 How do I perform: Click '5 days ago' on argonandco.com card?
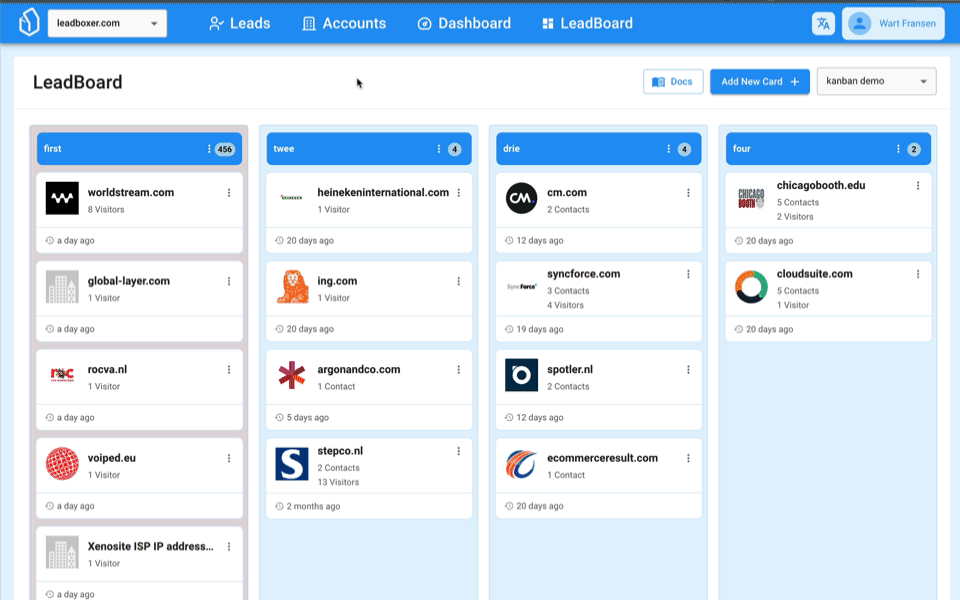tap(307, 418)
